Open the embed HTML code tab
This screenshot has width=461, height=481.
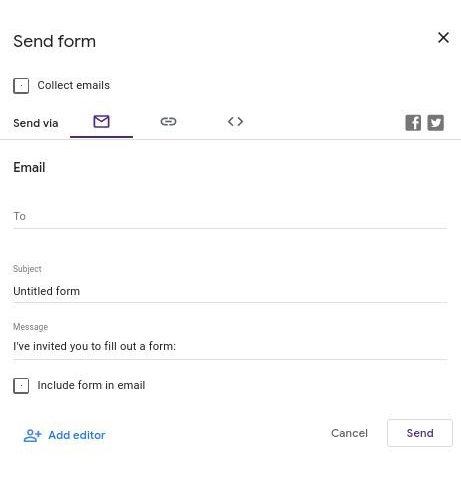(235, 122)
